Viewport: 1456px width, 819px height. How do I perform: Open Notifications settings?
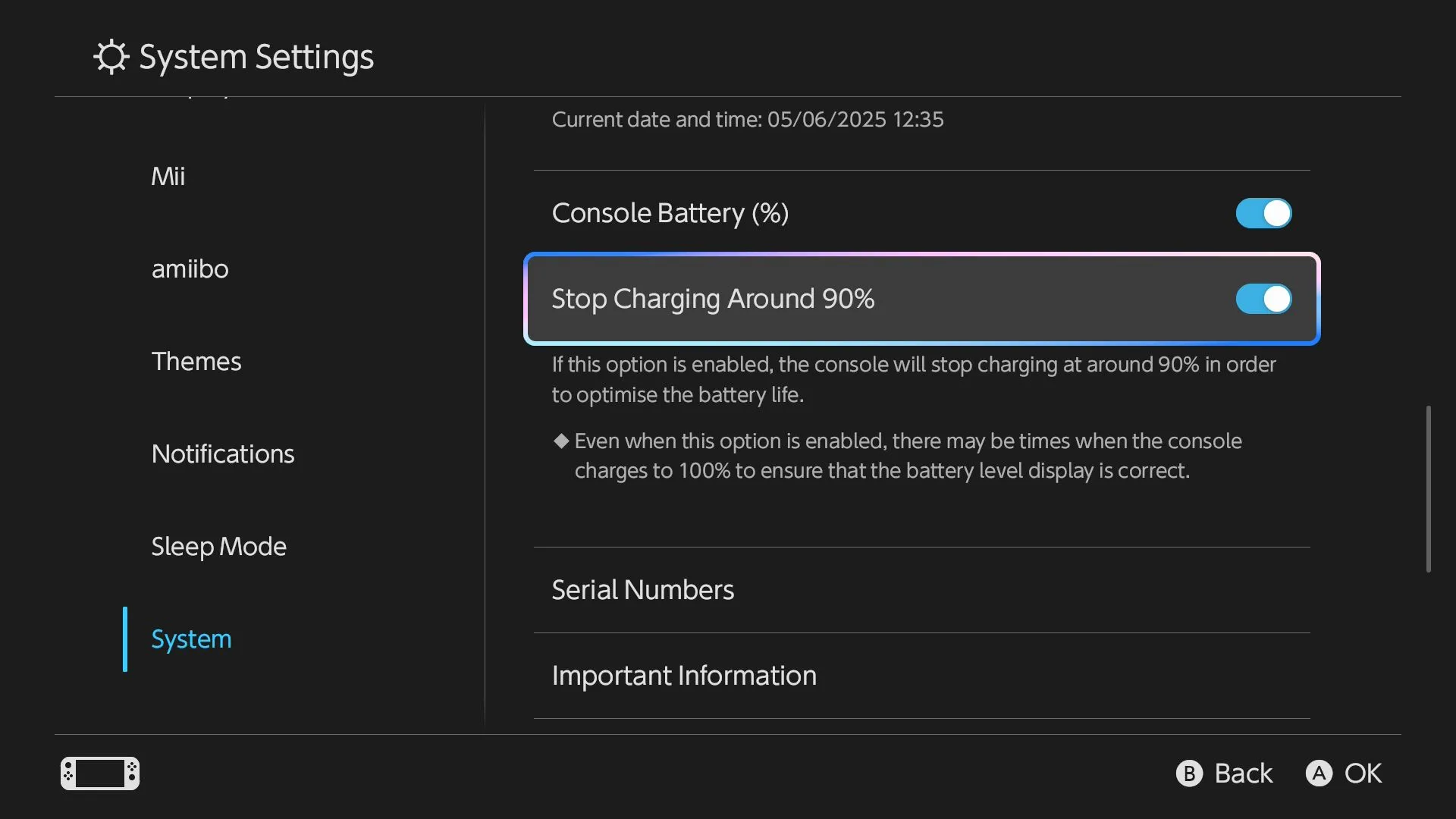point(222,453)
